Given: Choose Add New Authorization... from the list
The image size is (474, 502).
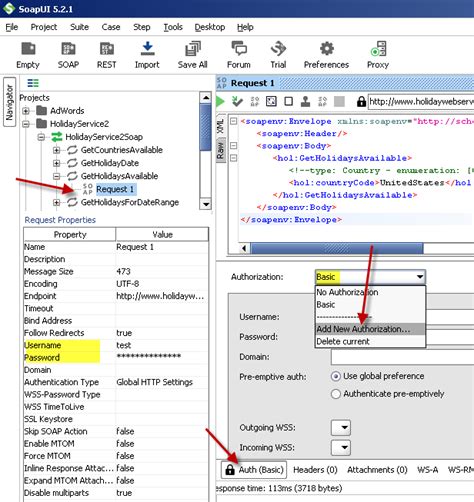Looking at the screenshot, I should coord(370,329).
